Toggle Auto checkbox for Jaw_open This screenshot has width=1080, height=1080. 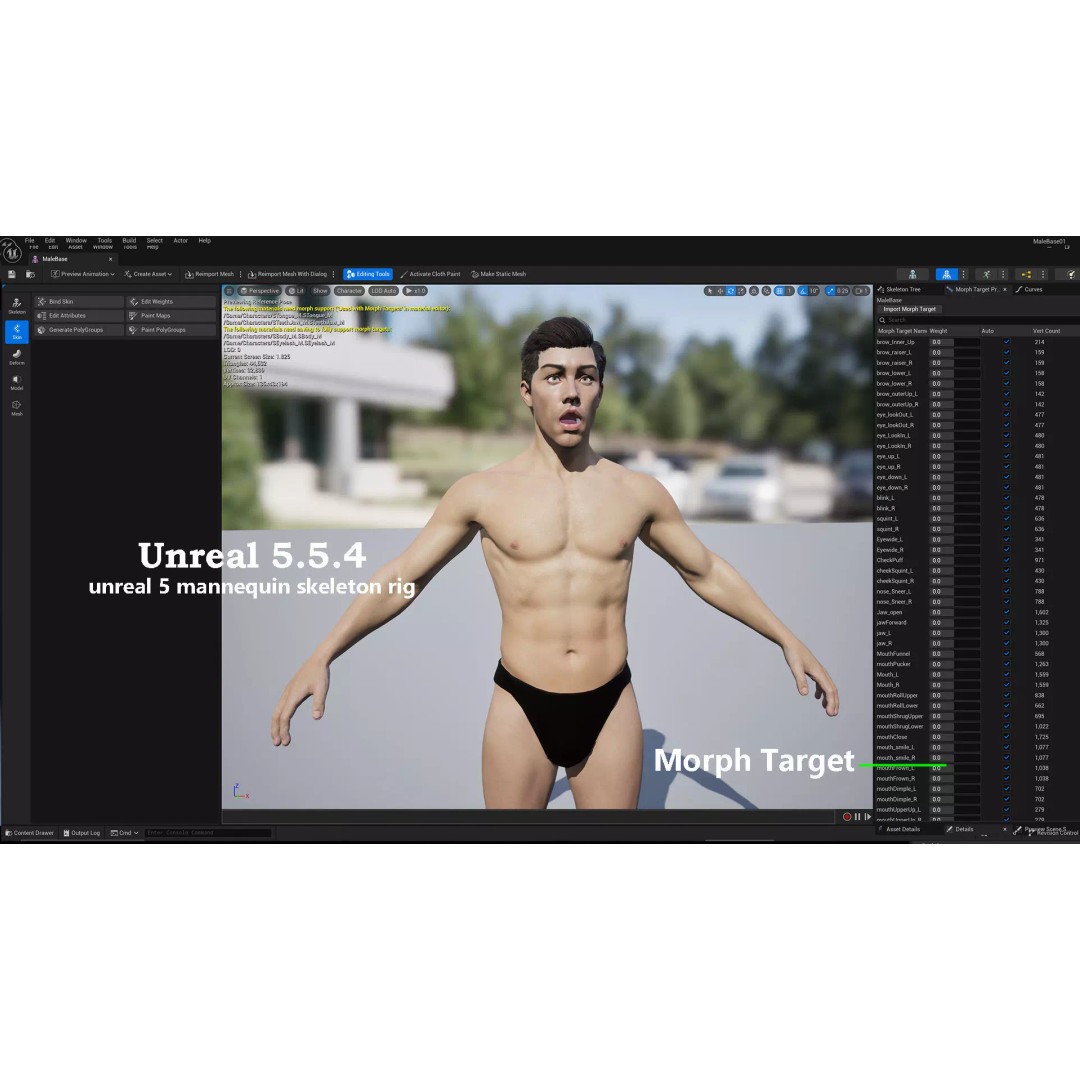(x=1006, y=612)
